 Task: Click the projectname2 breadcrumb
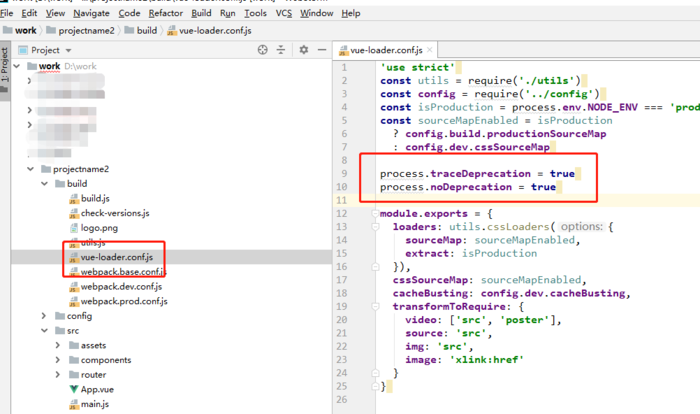(81, 30)
